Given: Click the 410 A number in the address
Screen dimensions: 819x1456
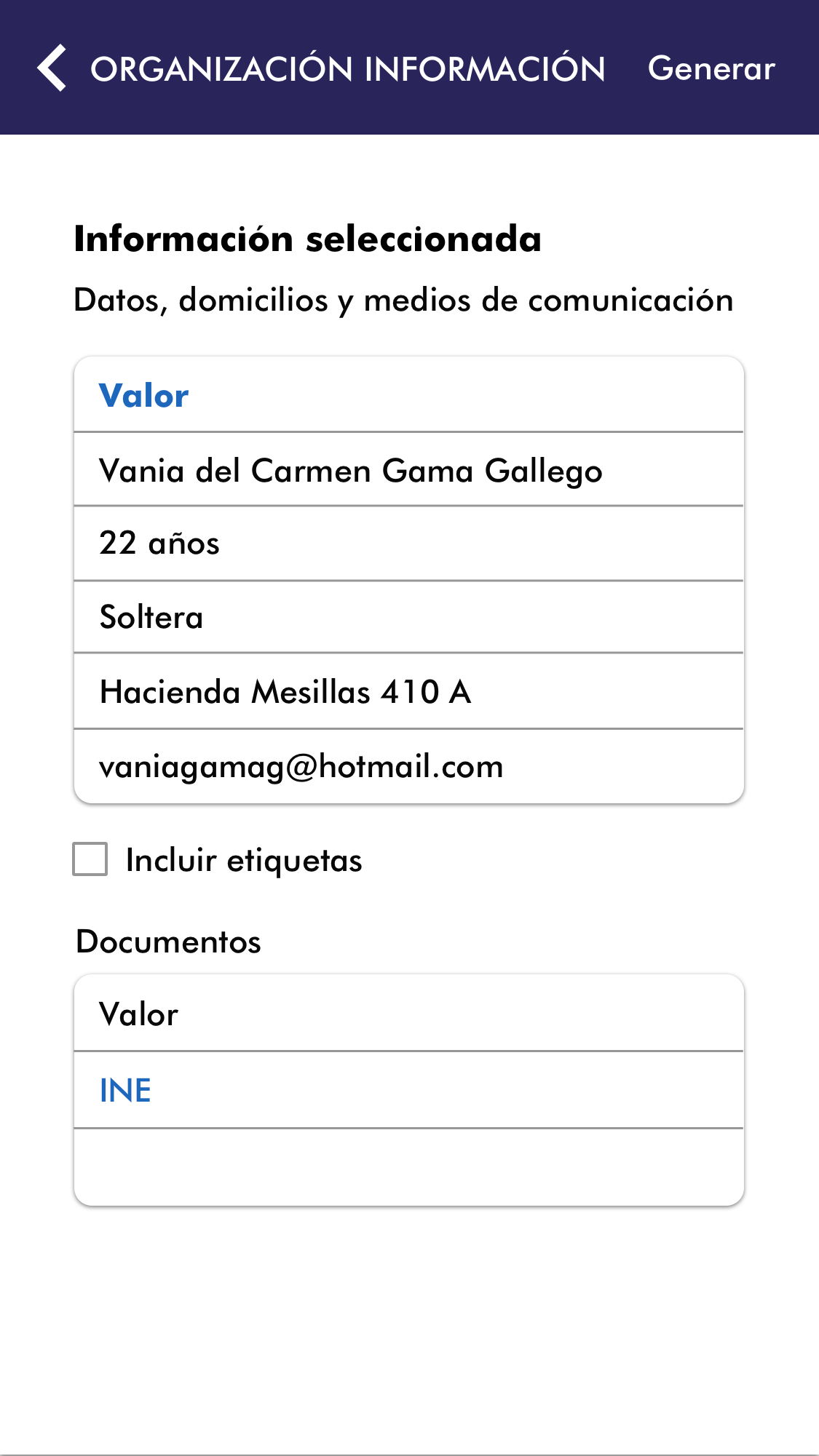Looking at the screenshot, I should coord(427,692).
